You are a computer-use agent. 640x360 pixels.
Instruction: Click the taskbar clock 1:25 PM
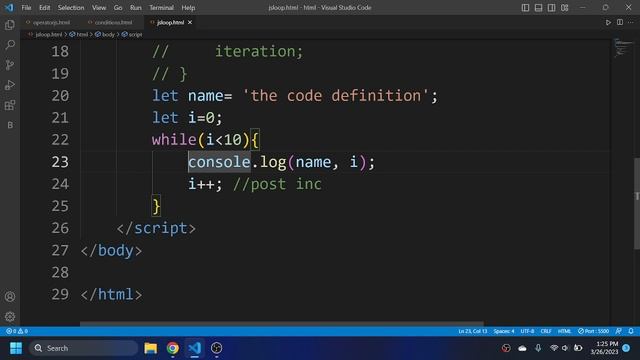tap(604, 348)
